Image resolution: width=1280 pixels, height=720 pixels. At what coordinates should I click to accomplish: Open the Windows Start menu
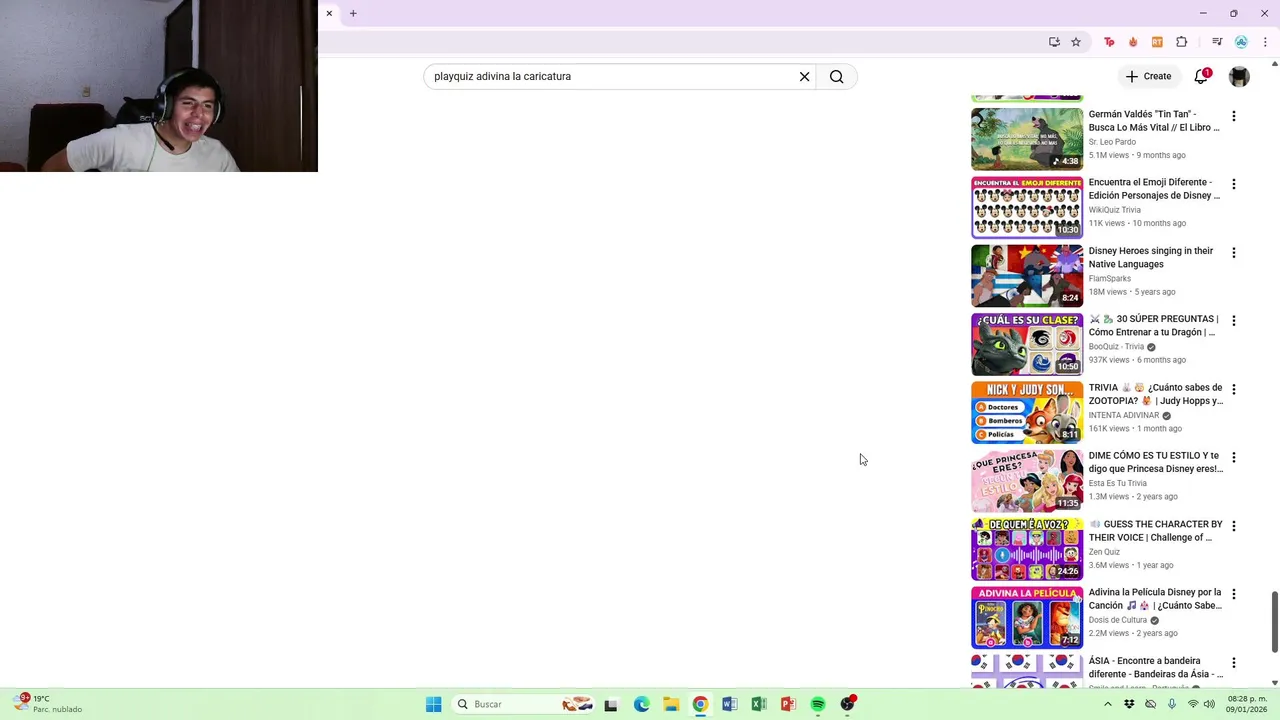click(433, 704)
